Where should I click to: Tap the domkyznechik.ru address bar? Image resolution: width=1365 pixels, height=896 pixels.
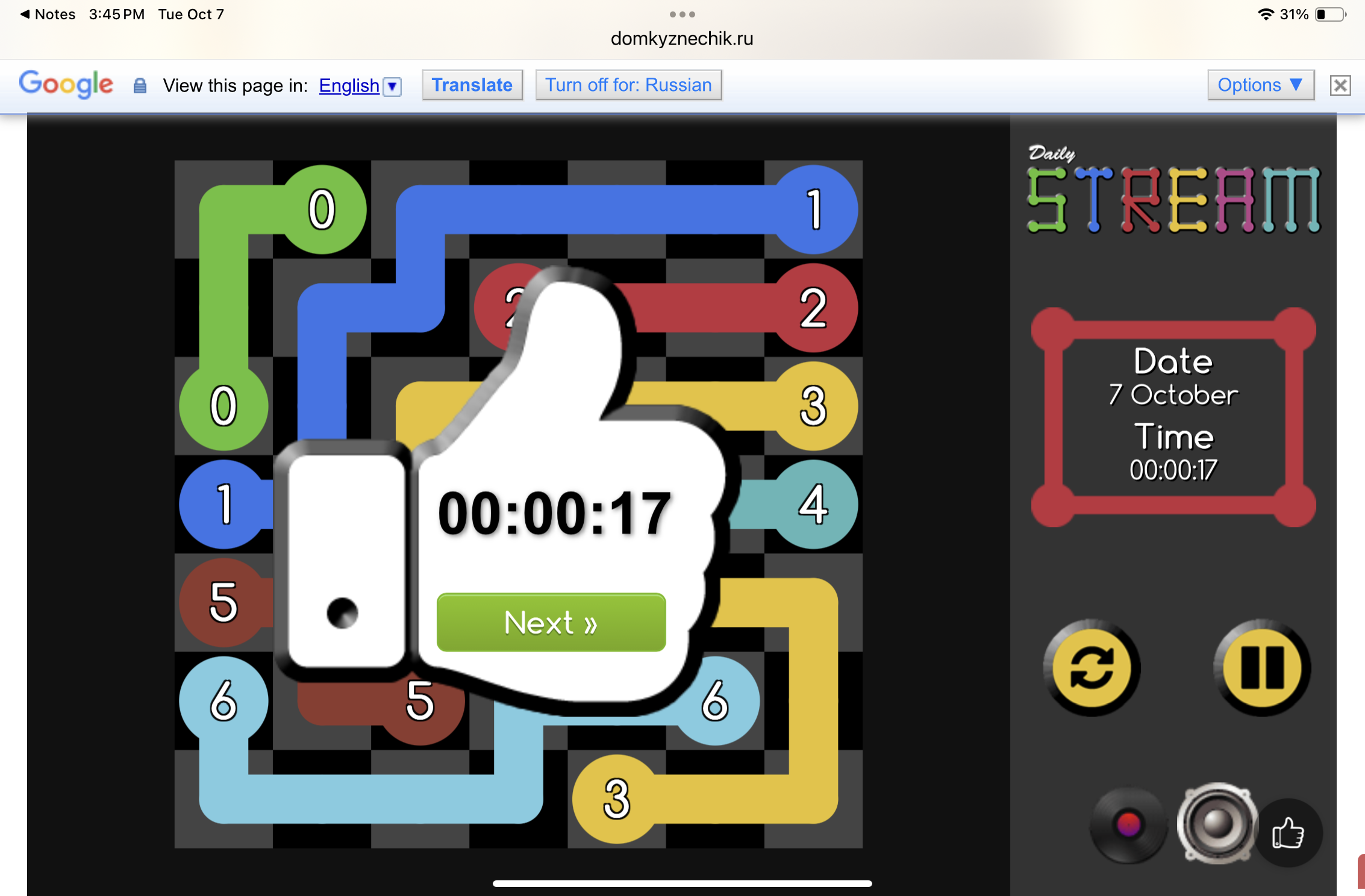(x=682, y=39)
